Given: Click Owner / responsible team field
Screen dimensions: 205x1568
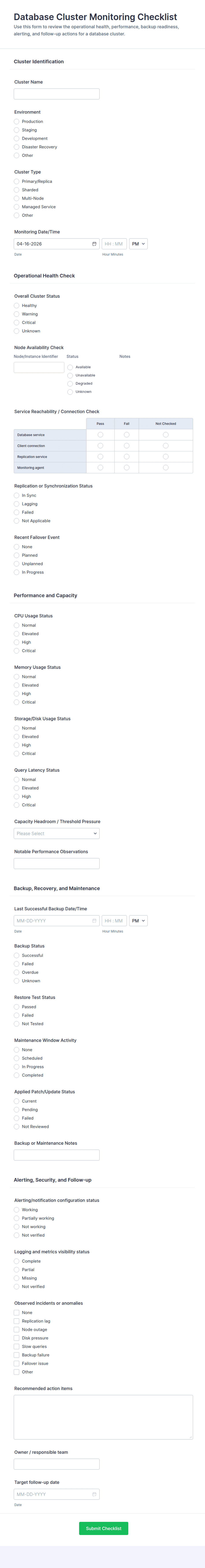Looking at the screenshot, I should click(x=57, y=1464).
